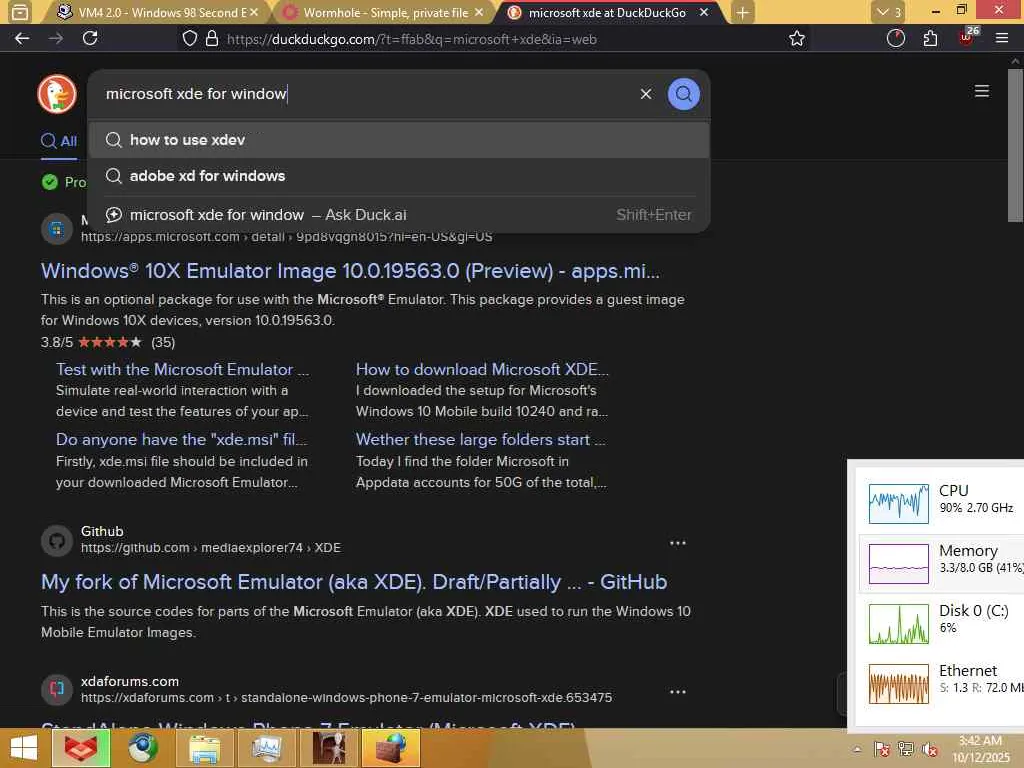Click the Microsoft apps result favicon
Image resolution: width=1024 pixels, height=768 pixels.
(57, 230)
